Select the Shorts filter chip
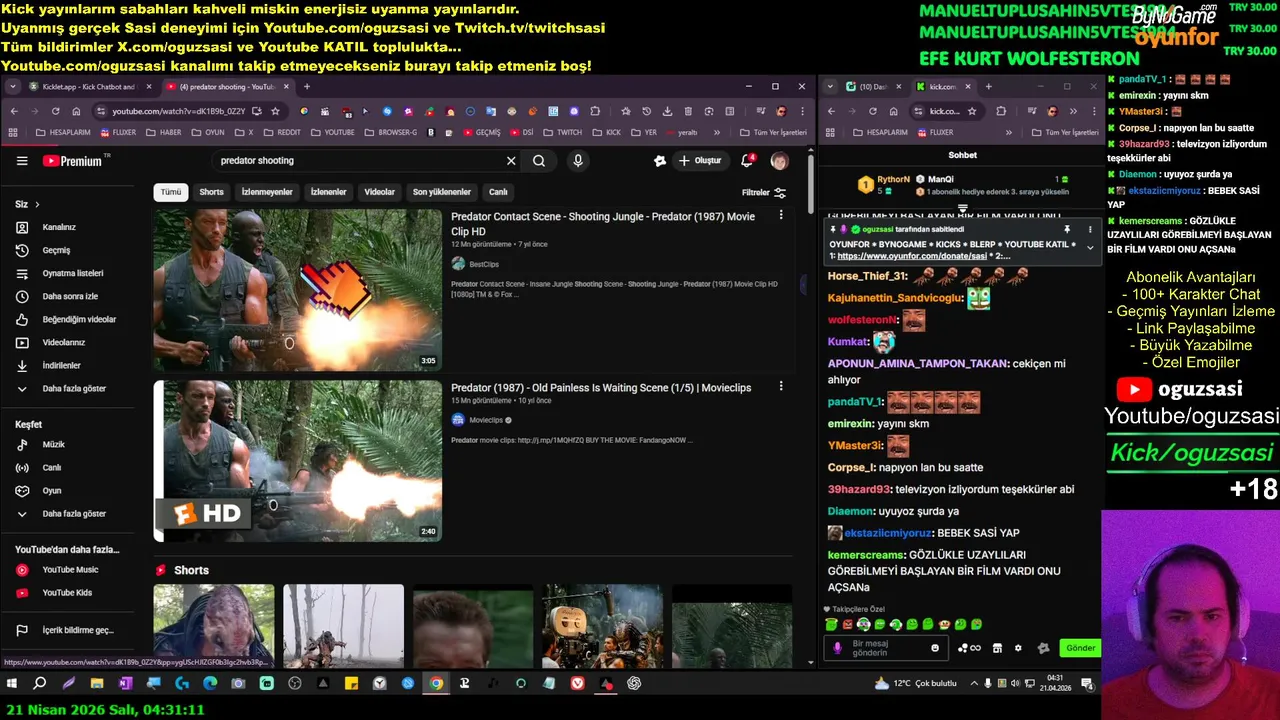 pyautogui.click(x=211, y=192)
